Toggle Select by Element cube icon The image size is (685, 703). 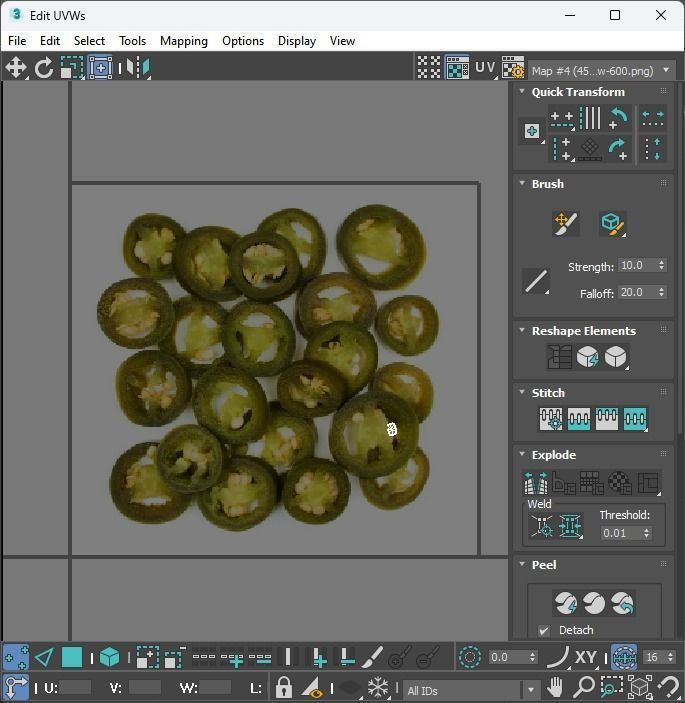(x=109, y=657)
